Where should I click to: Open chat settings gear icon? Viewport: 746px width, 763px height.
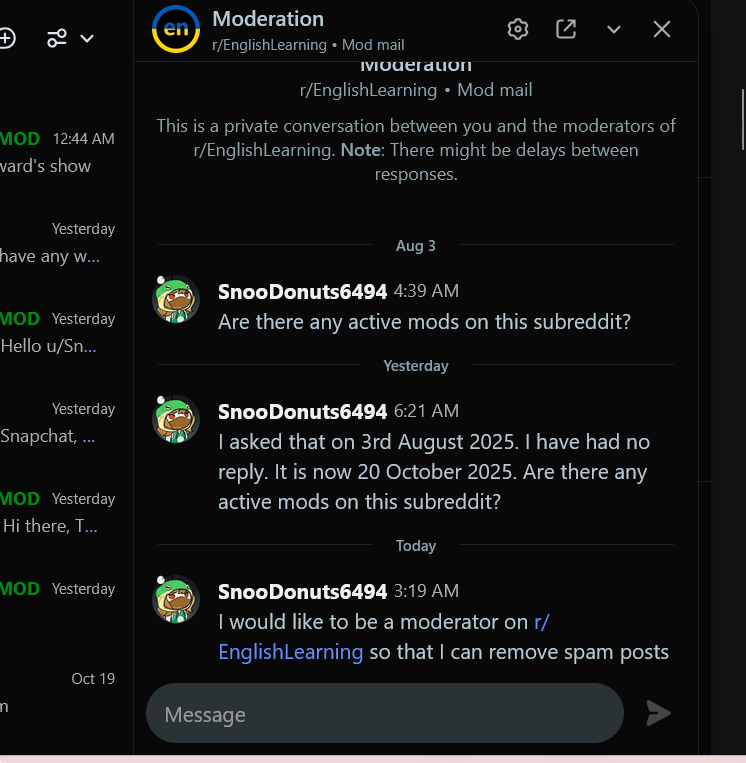[x=517, y=29]
